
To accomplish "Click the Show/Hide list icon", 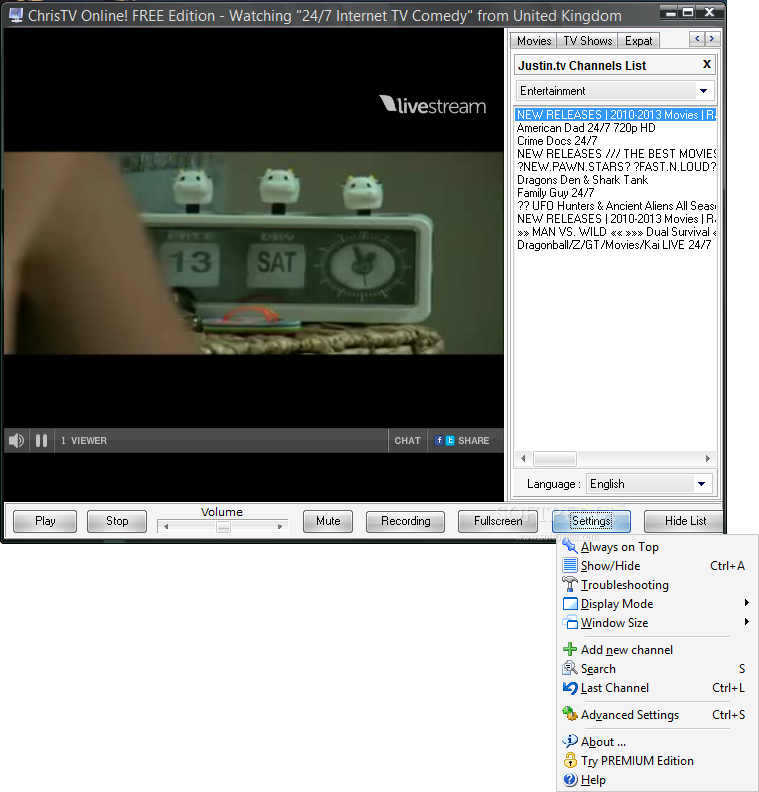I will (x=570, y=565).
